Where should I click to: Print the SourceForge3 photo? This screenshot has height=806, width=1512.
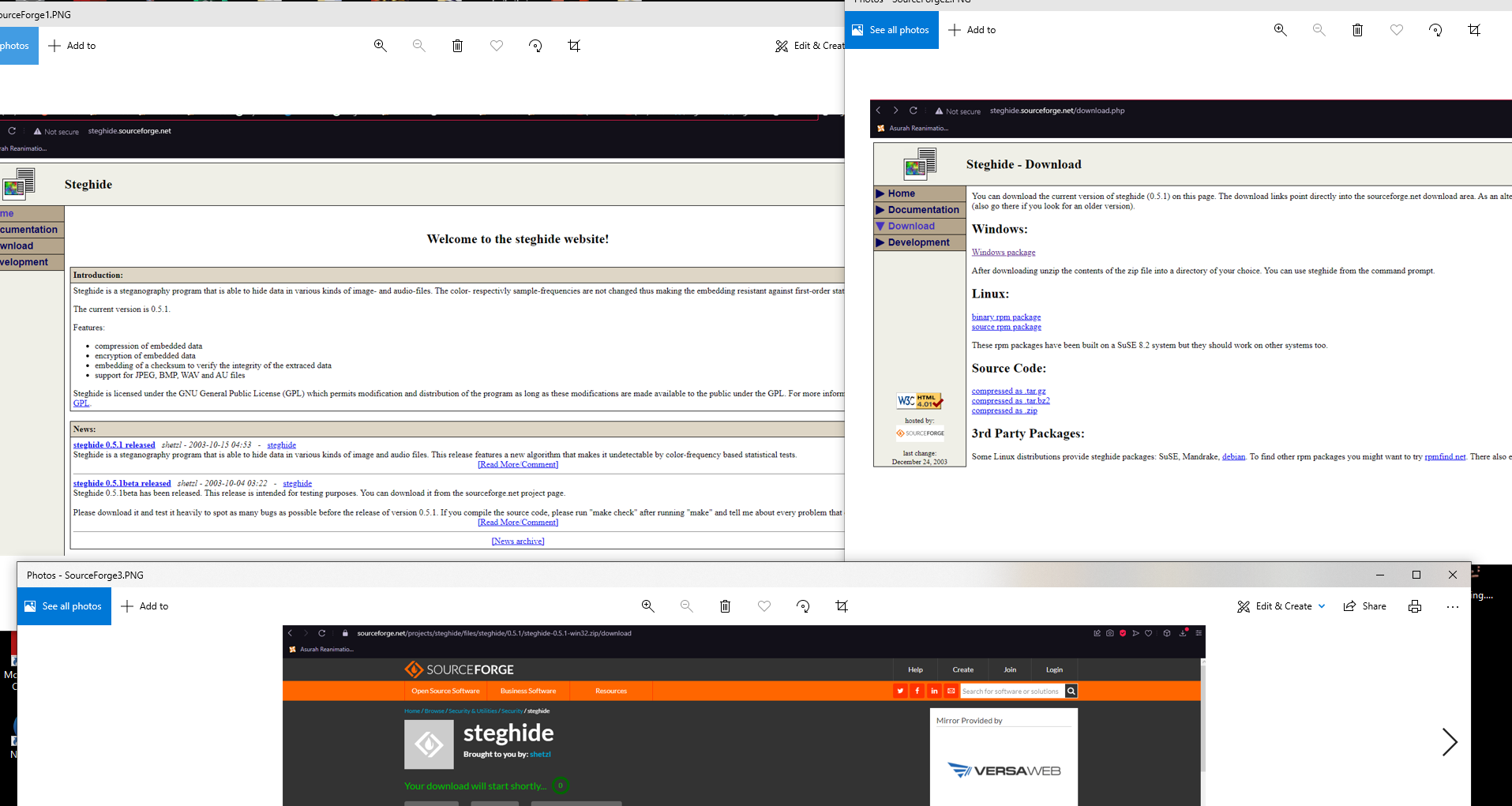pos(1414,606)
